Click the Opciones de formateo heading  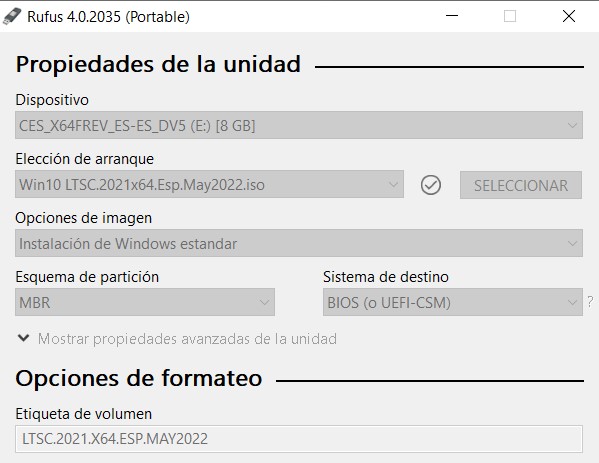[139, 378]
